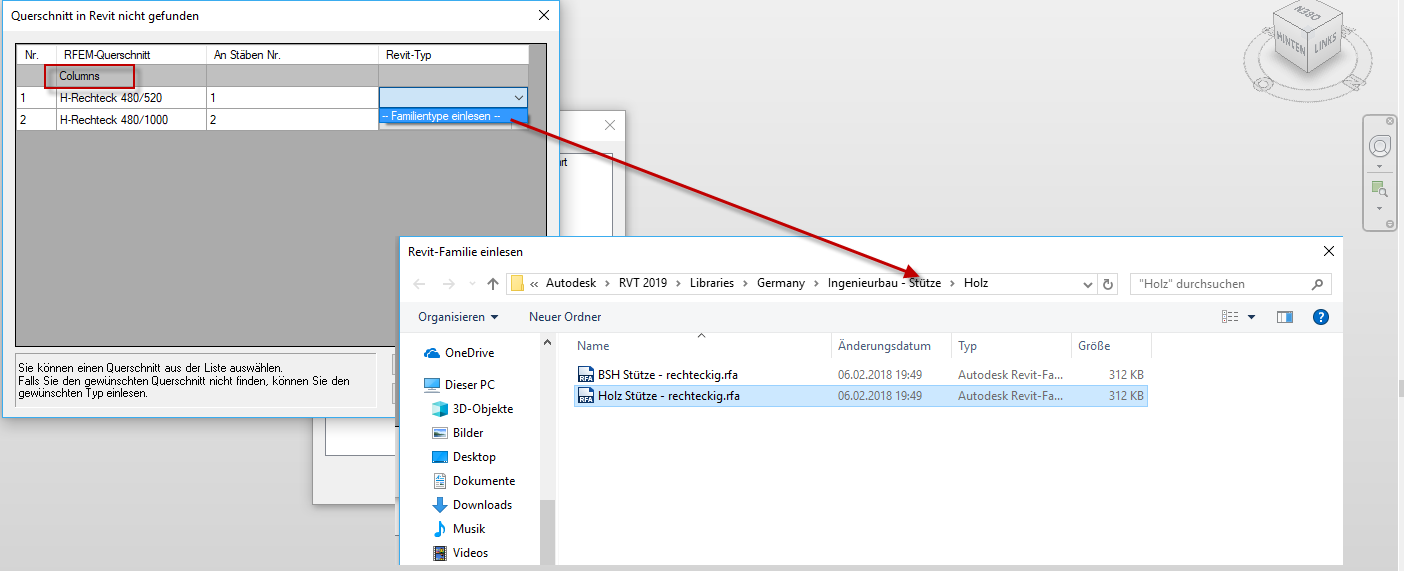Image resolution: width=1404 pixels, height=571 pixels.
Task: Select the Holz Stütze - rechteckig.rfa file
Action: tap(860, 396)
